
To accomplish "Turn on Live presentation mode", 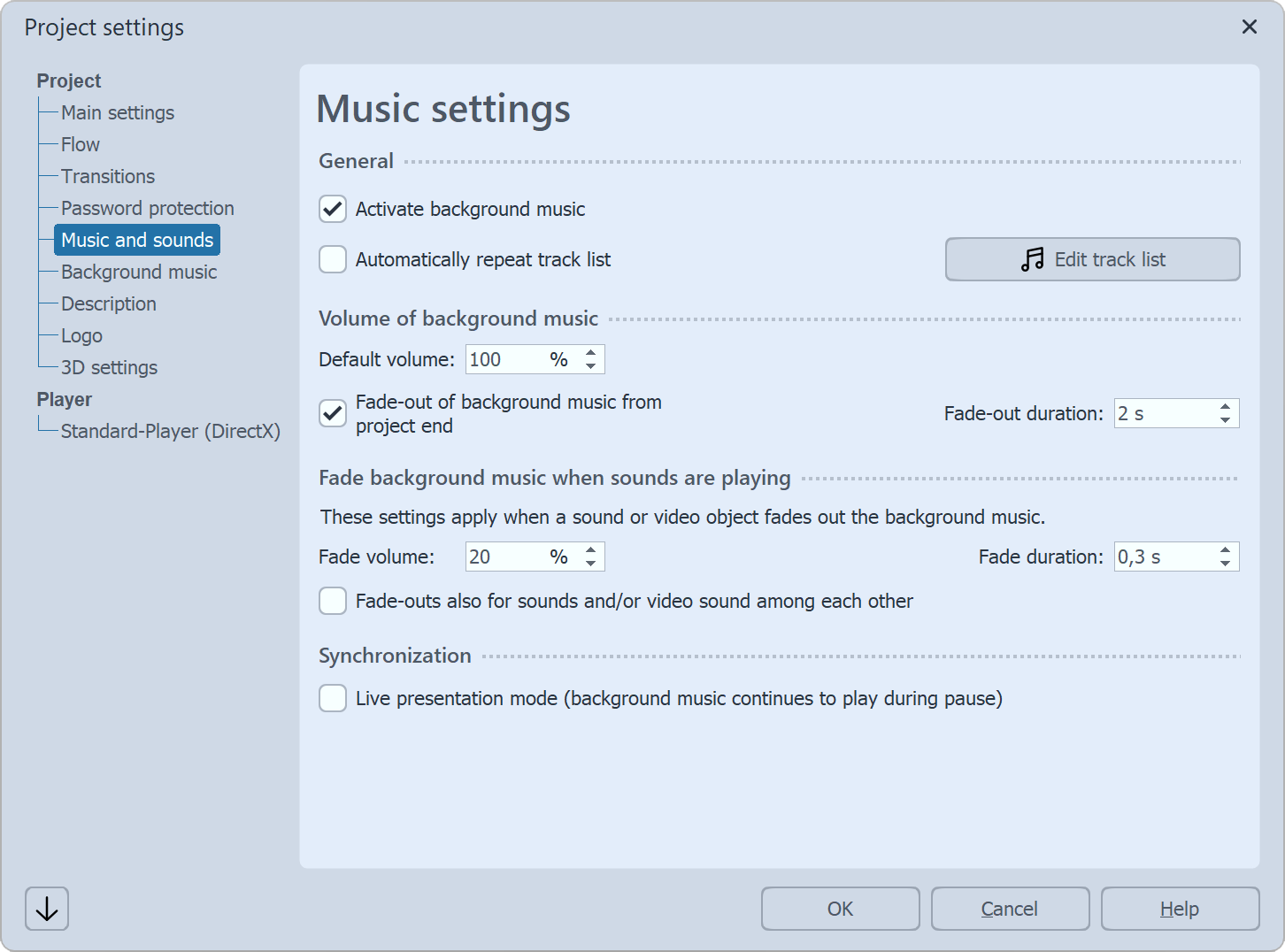I will [332, 698].
